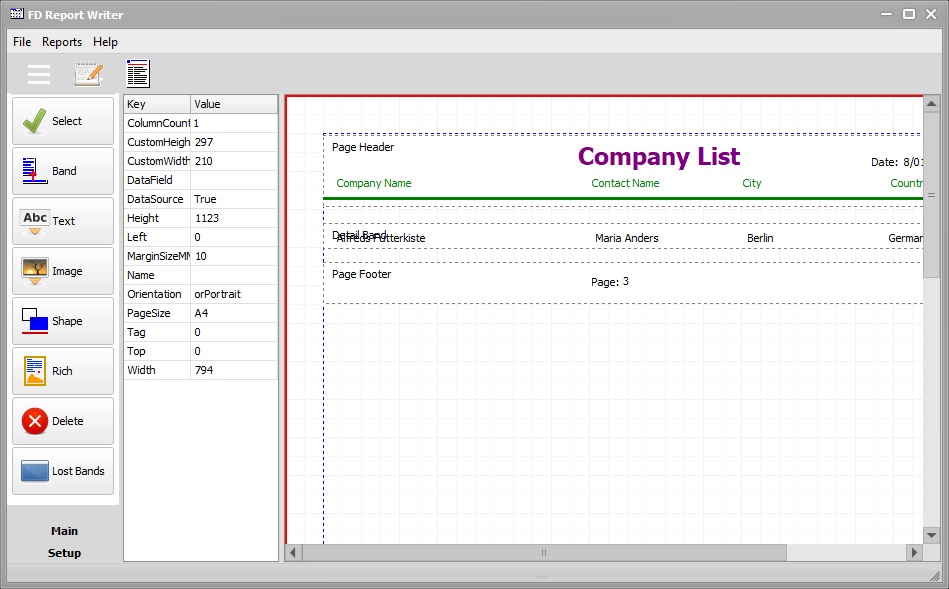This screenshot has height=589, width=949.
Task: Select the Berlin detail field
Action: (760, 239)
